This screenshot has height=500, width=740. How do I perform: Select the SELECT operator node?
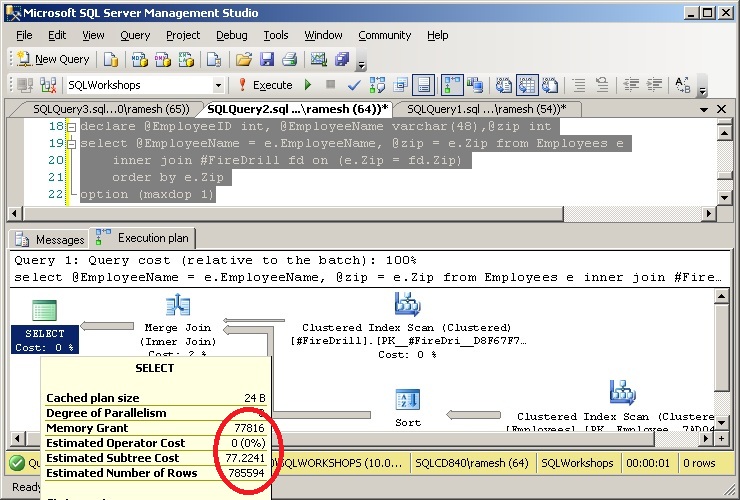[x=44, y=327]
